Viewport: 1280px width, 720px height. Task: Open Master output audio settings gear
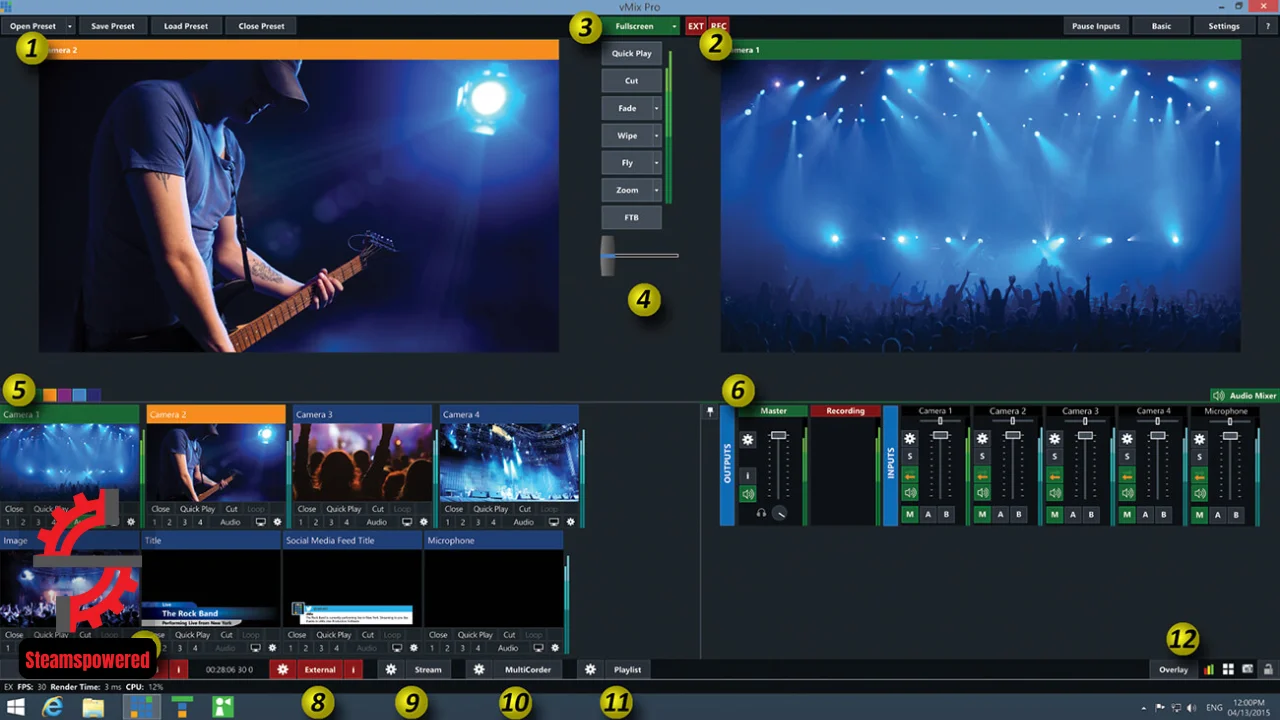coord(748,439)
